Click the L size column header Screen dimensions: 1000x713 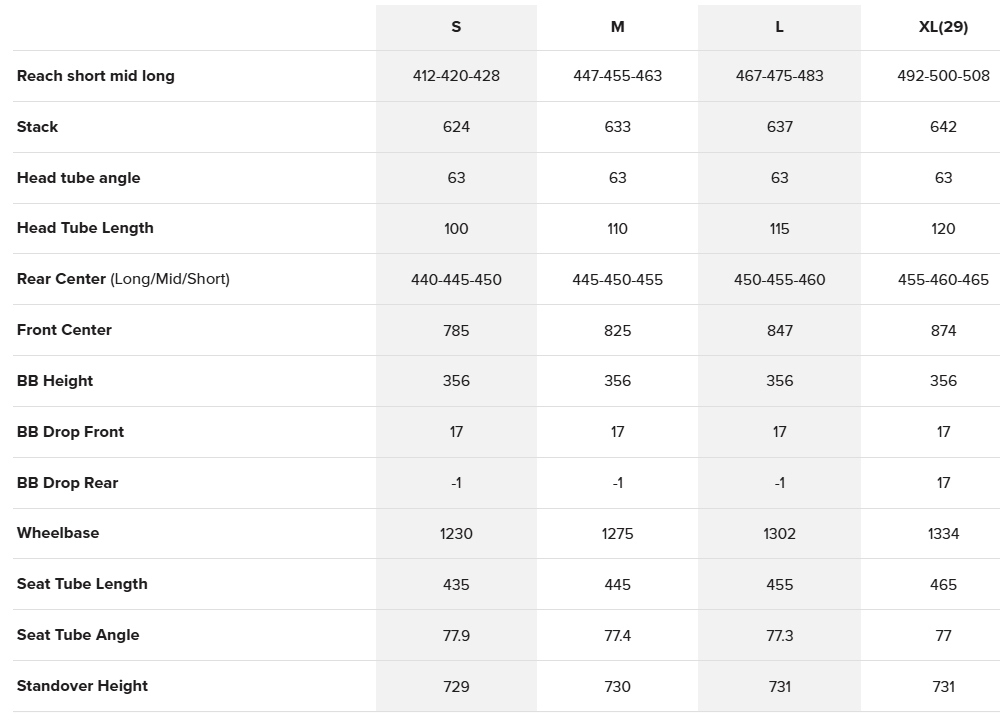[x=780, y=27]
